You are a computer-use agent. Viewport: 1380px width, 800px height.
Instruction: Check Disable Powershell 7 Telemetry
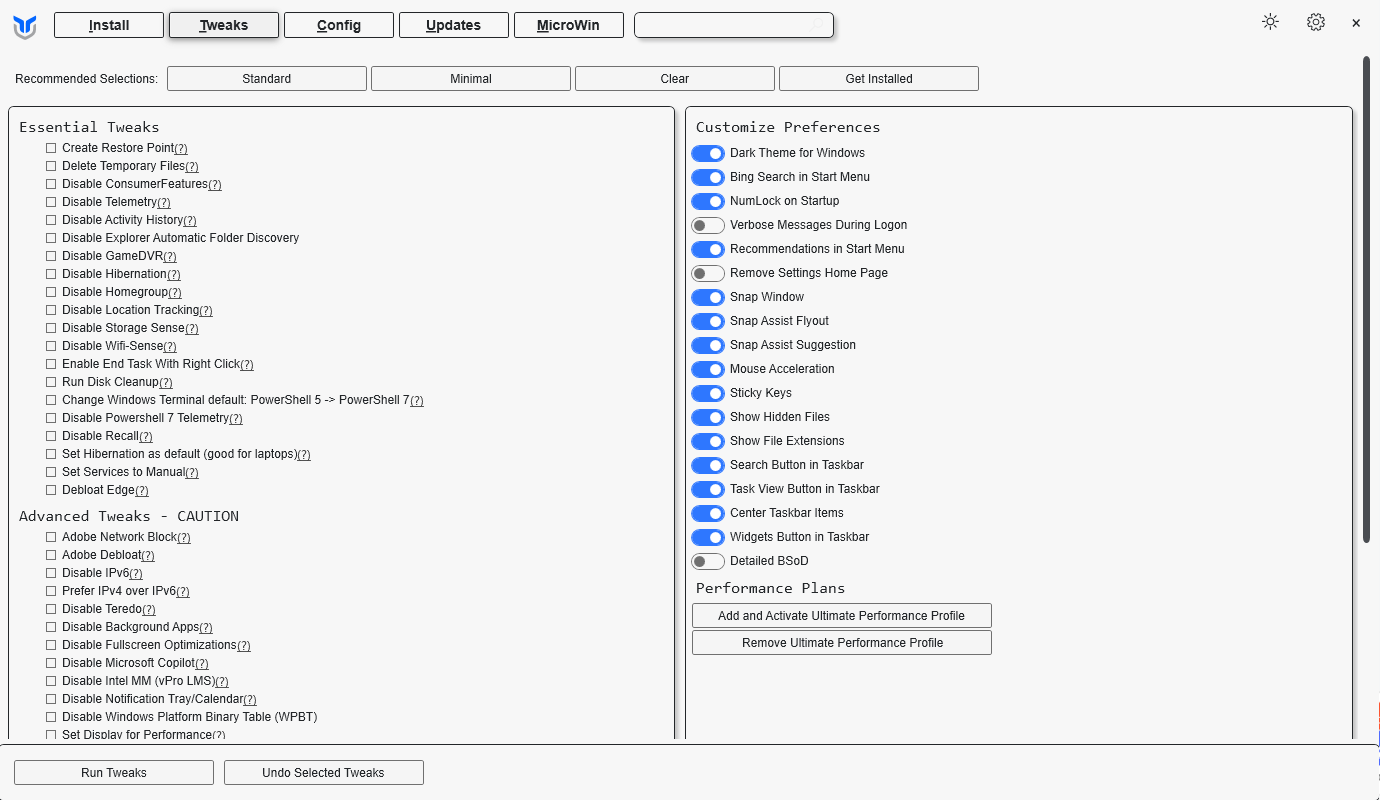[x=51, y=418]
